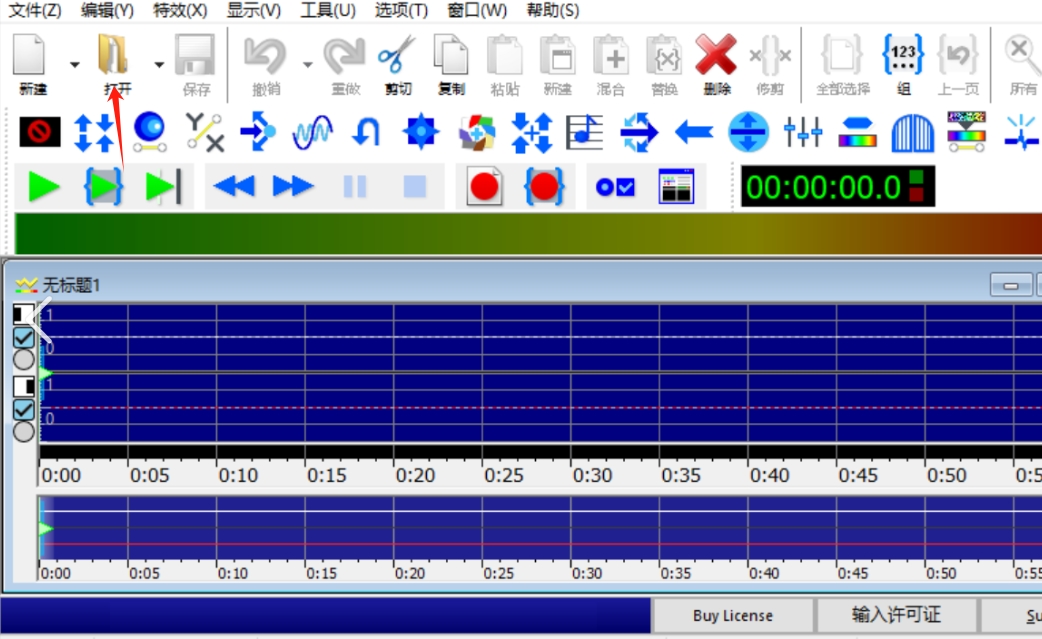Expand the 撤销 undo history dropdown arrow
This screenshot has width=1042, height=639.
(x=307, y=64)
